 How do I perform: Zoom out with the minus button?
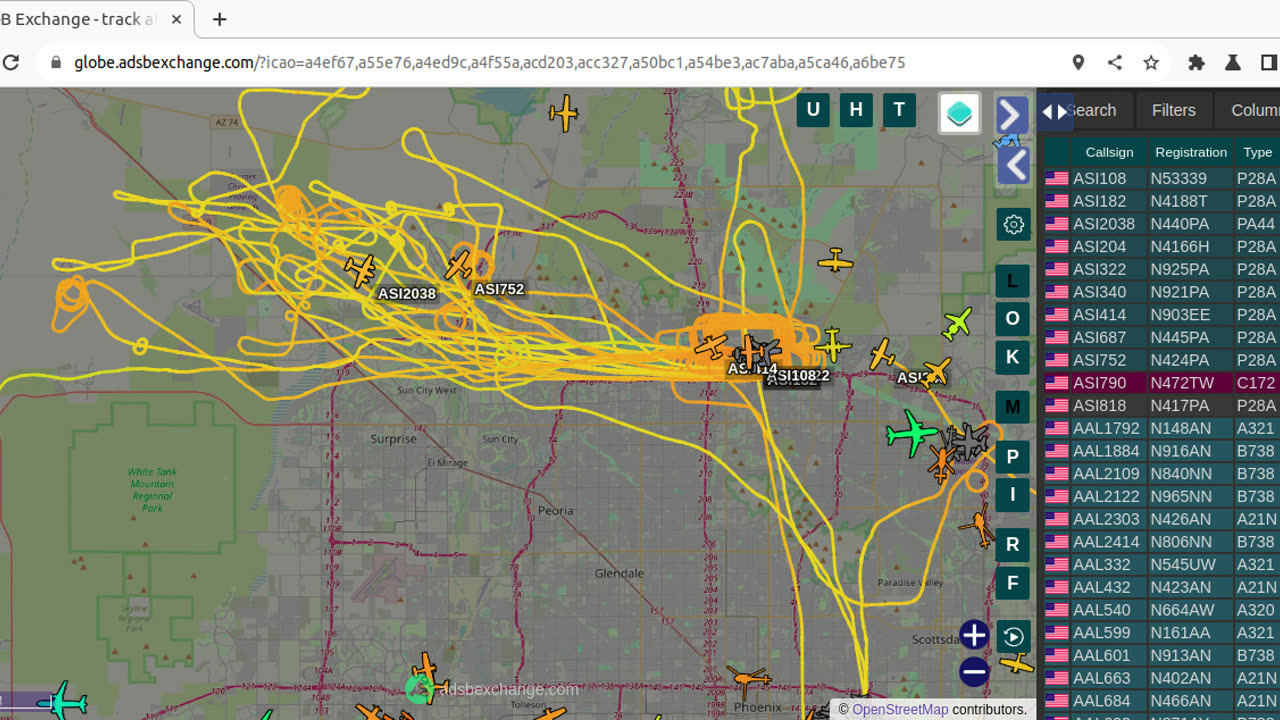pos(974,672)
